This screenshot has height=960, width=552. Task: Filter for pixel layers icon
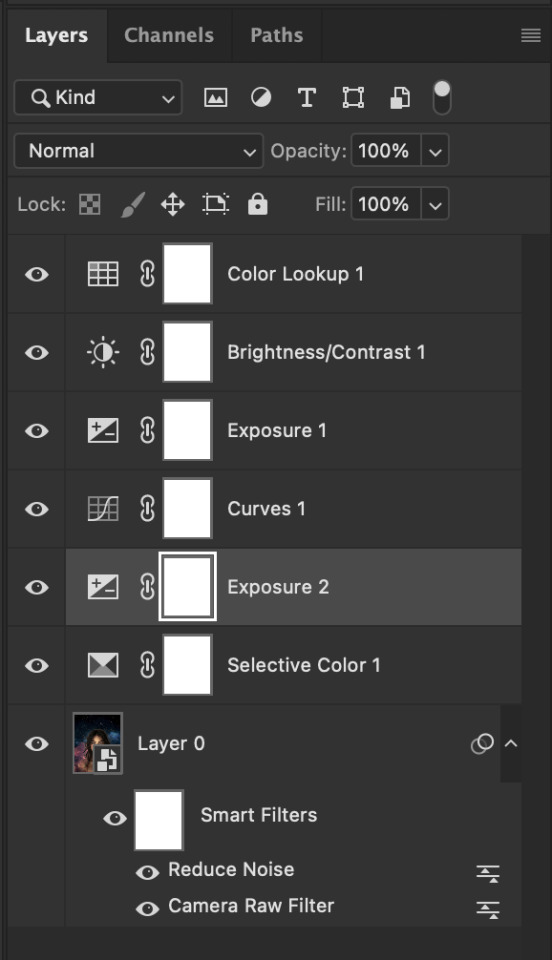215,97
